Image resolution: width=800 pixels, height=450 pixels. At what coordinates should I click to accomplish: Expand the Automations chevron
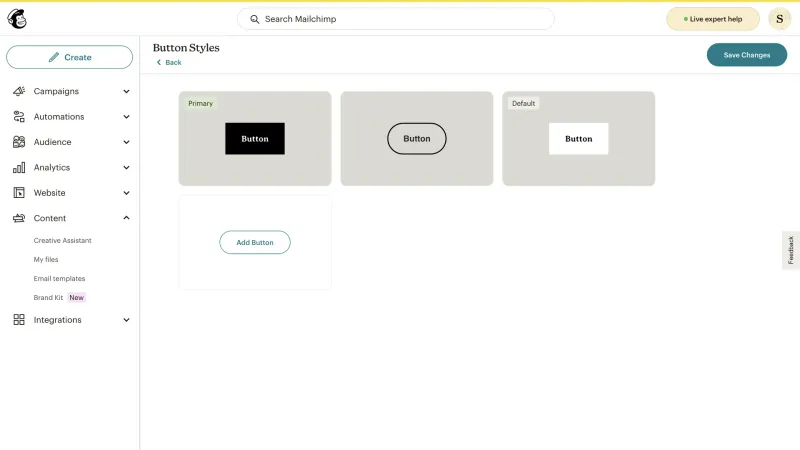point(126,117)
